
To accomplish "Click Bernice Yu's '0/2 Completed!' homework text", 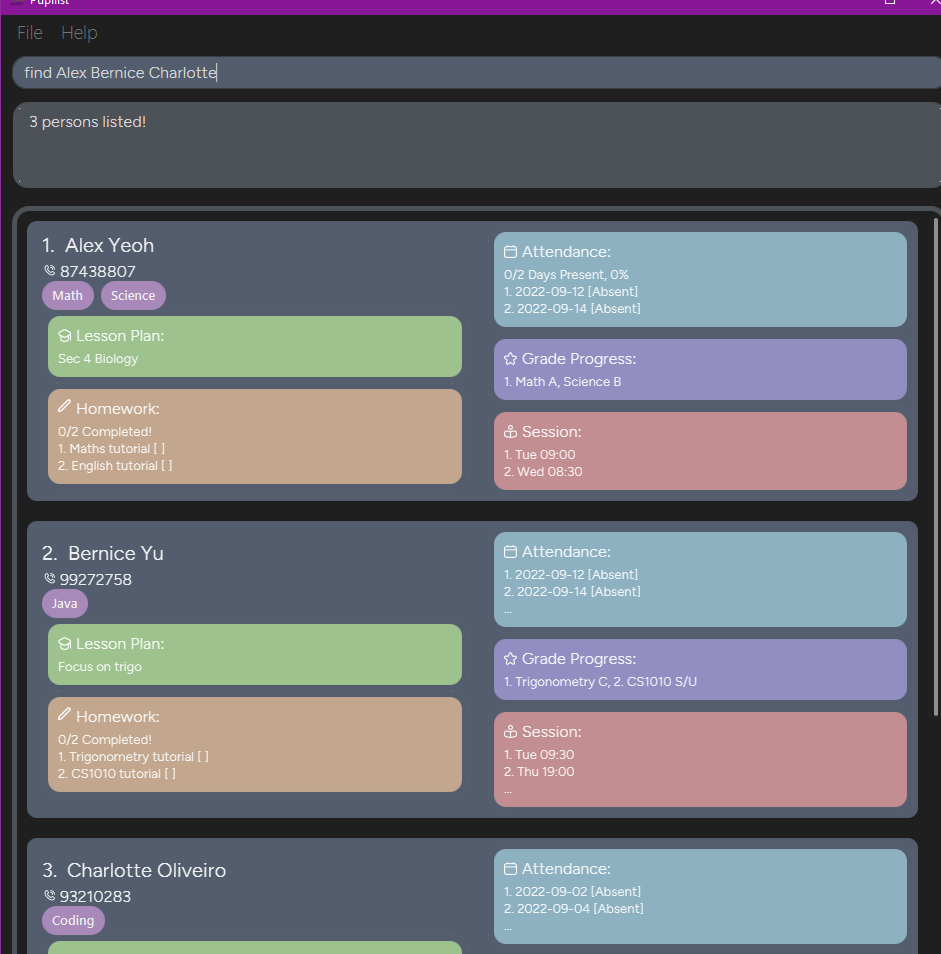I will (105, 740).
